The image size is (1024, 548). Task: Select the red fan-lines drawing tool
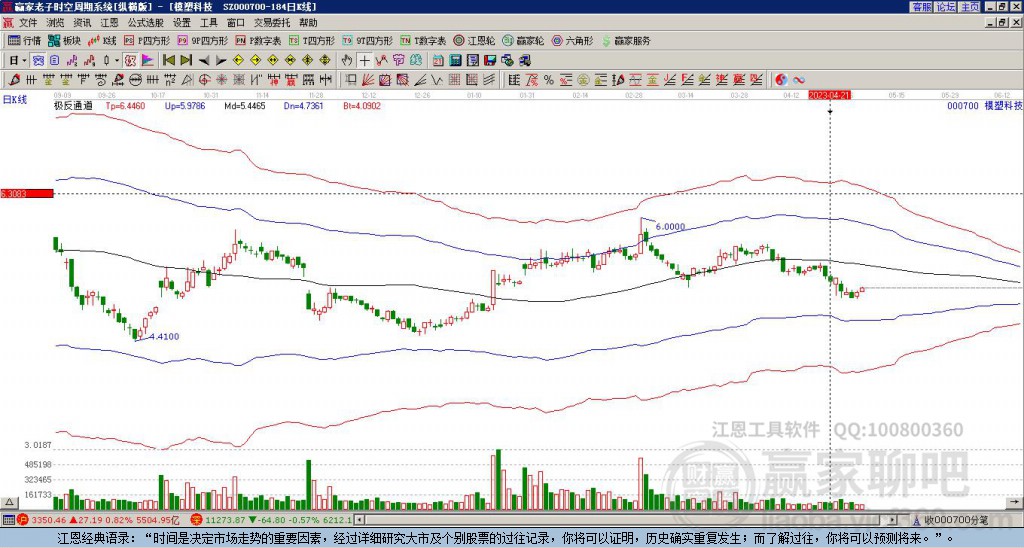pyautogui.click(x=368, y=80)
